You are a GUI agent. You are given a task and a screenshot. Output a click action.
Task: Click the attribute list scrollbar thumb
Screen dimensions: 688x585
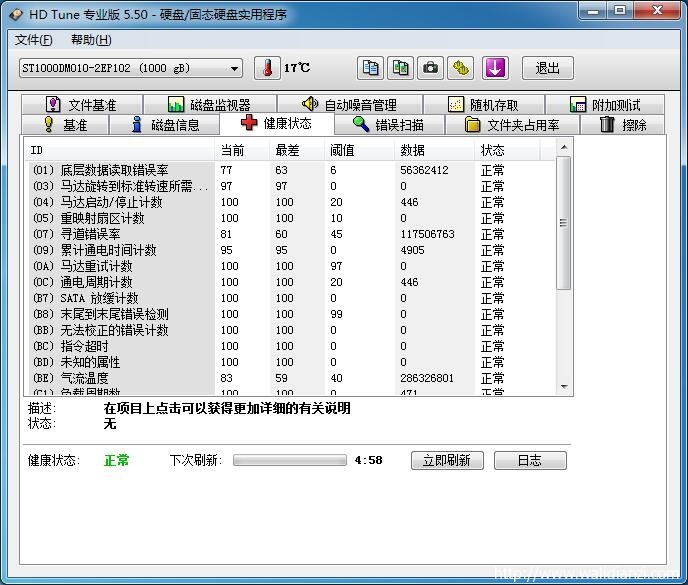pyautogui.click(x=564, y=223)
